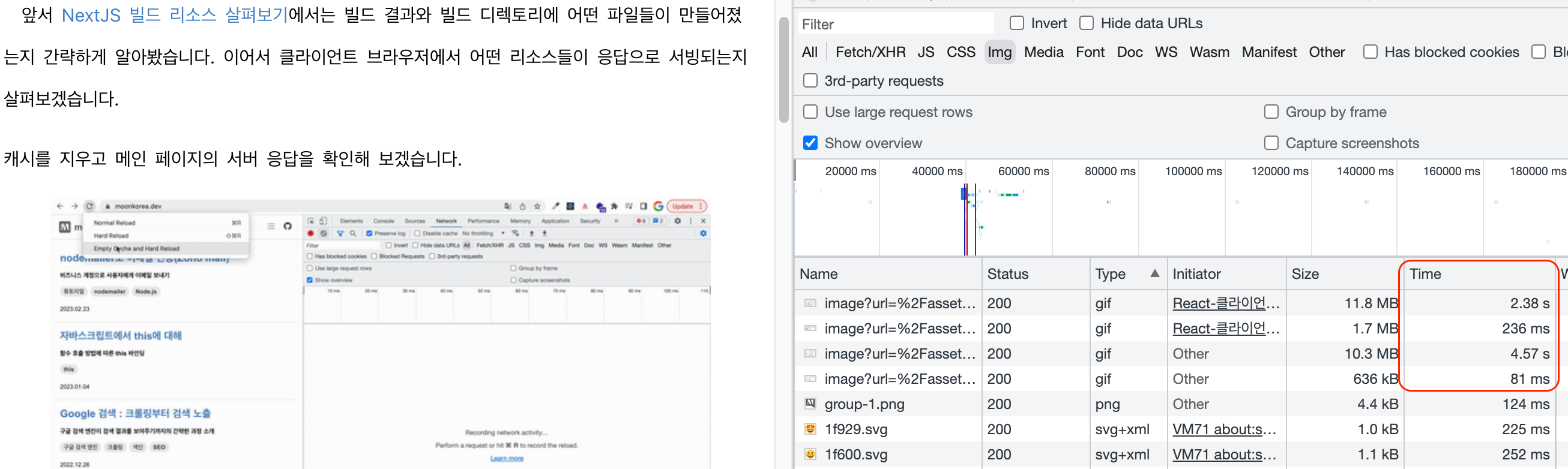
Task: Click the 124 ms time cell
Action: (x=1479, y=404)
